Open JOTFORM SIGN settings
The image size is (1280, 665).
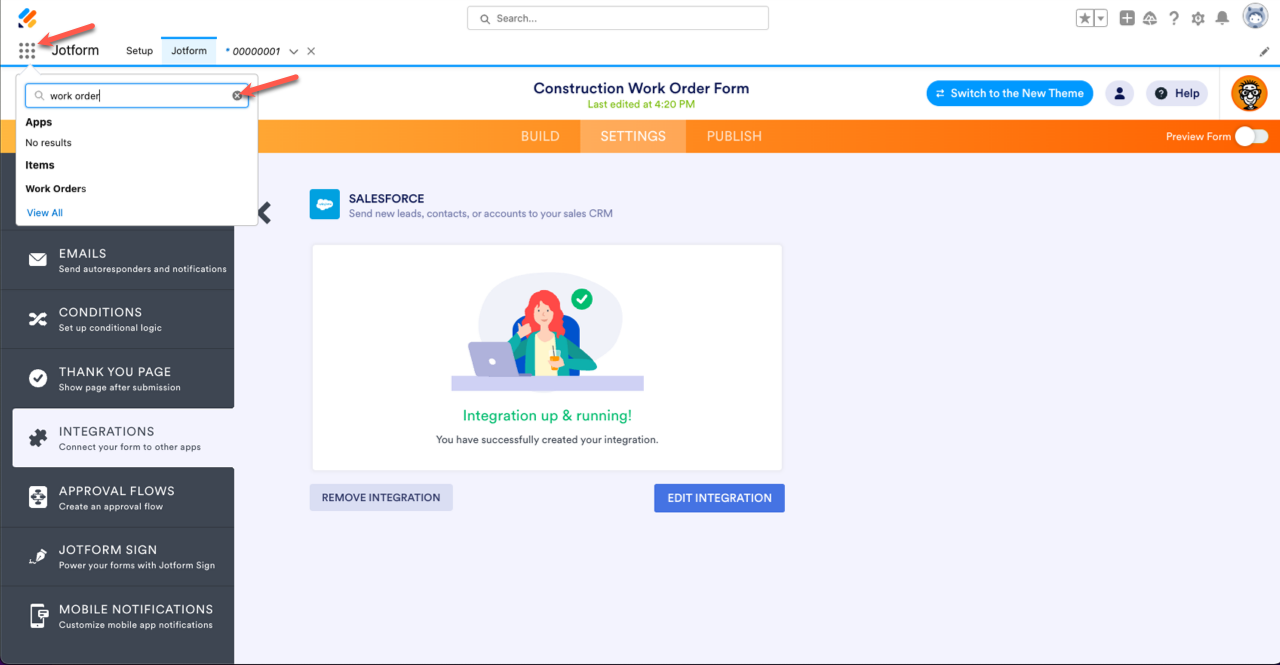point(117,556)
